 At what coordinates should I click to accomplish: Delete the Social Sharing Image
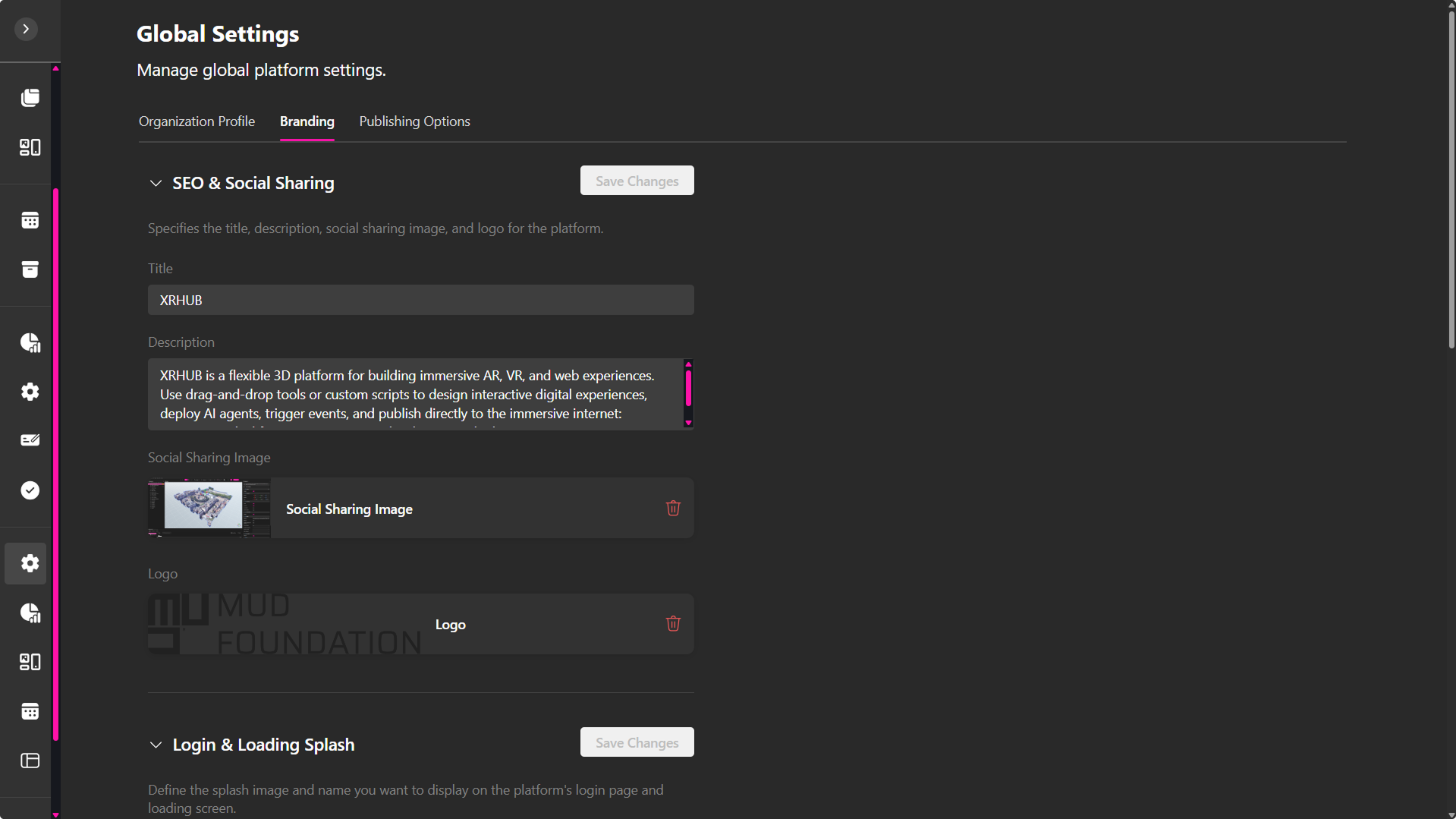point(673,509)
